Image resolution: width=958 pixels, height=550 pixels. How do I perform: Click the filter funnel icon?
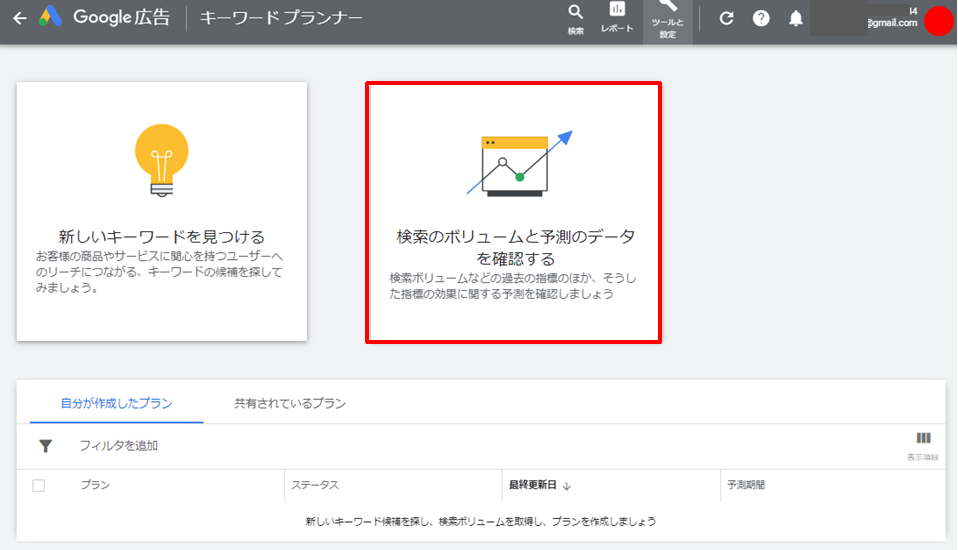tap(45, 446)
